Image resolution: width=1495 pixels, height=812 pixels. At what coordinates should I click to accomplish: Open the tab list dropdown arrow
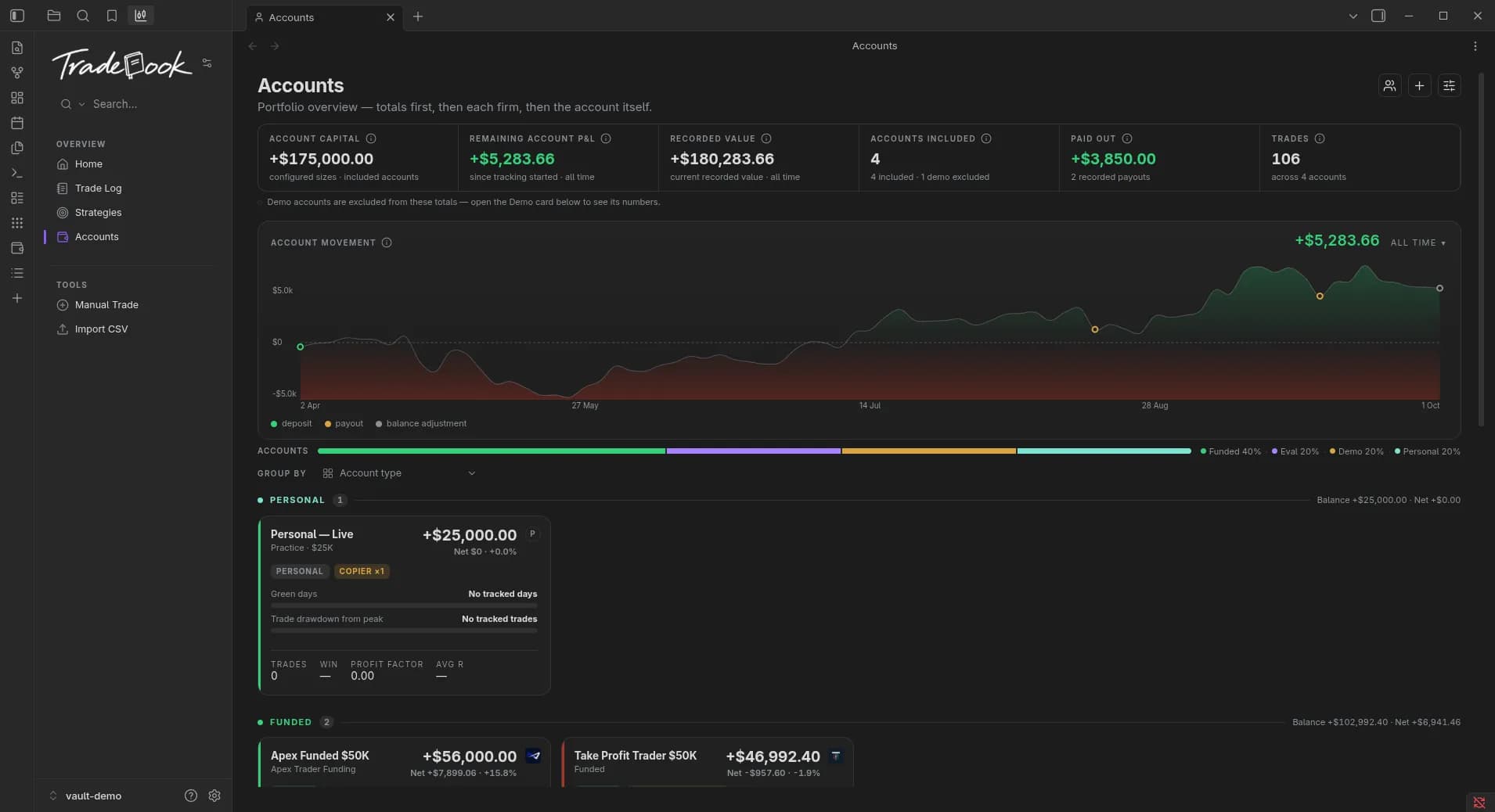pyautogui.click(x=1353, y=16)
